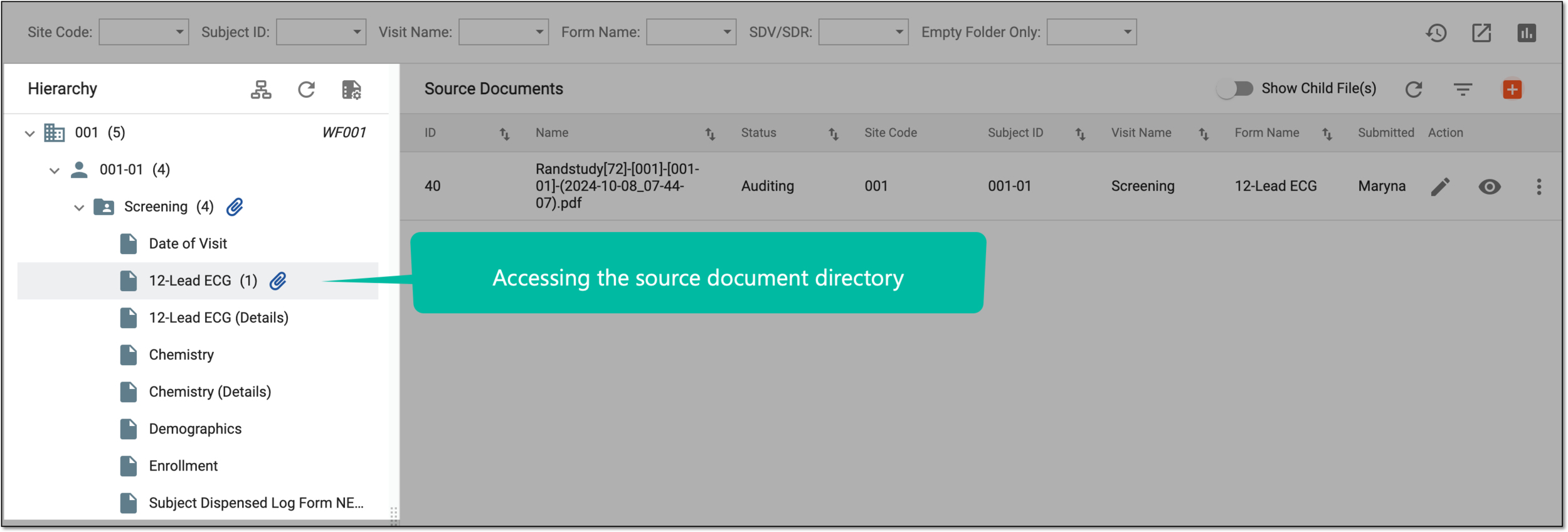Open the Empty Folder Only dropdown
Image resolution: width=1568 pixels, height=532 pixels.
(x=1092, y=32)
